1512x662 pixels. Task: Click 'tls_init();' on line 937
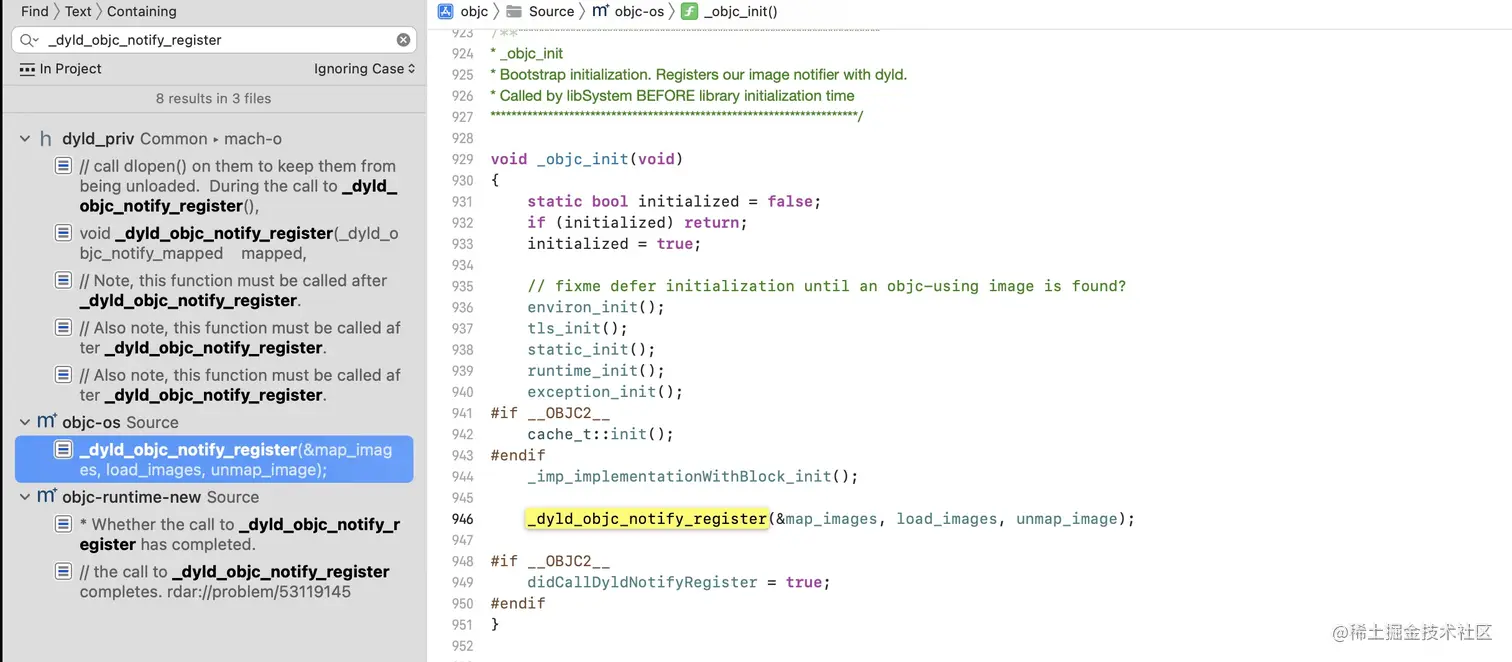point(578,328)
